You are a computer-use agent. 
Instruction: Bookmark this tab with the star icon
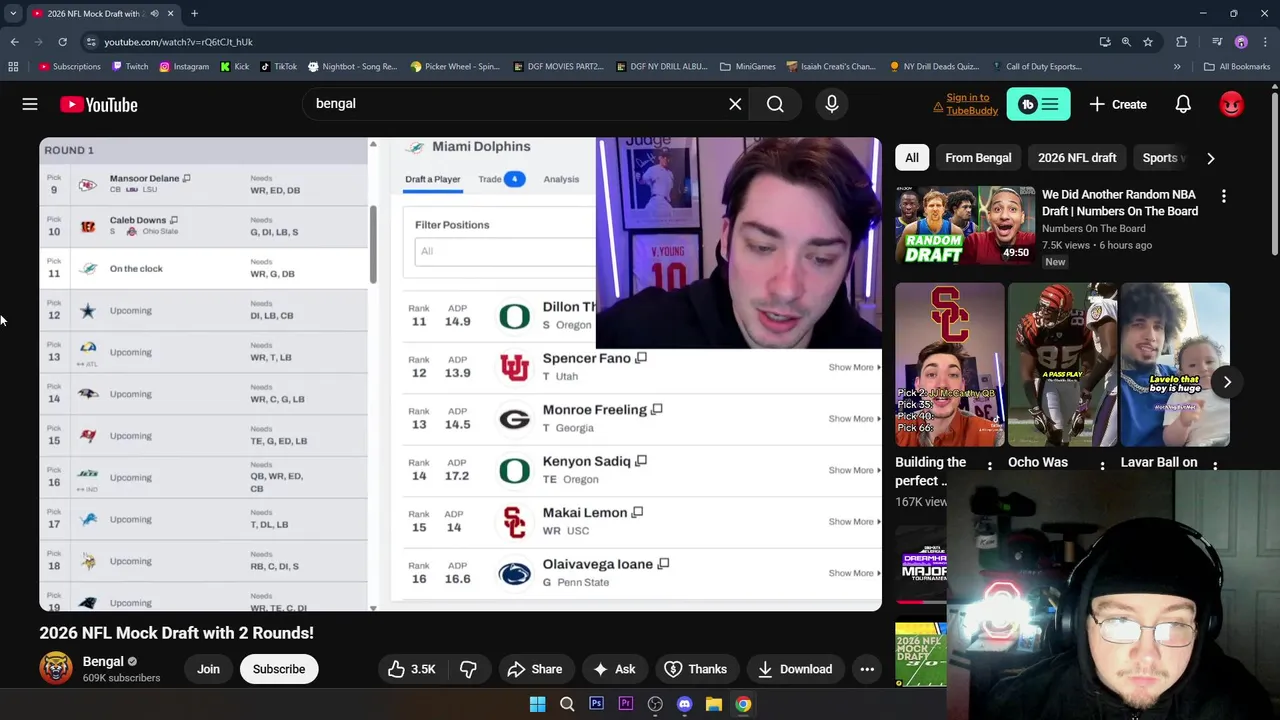tap(1148, 42)
